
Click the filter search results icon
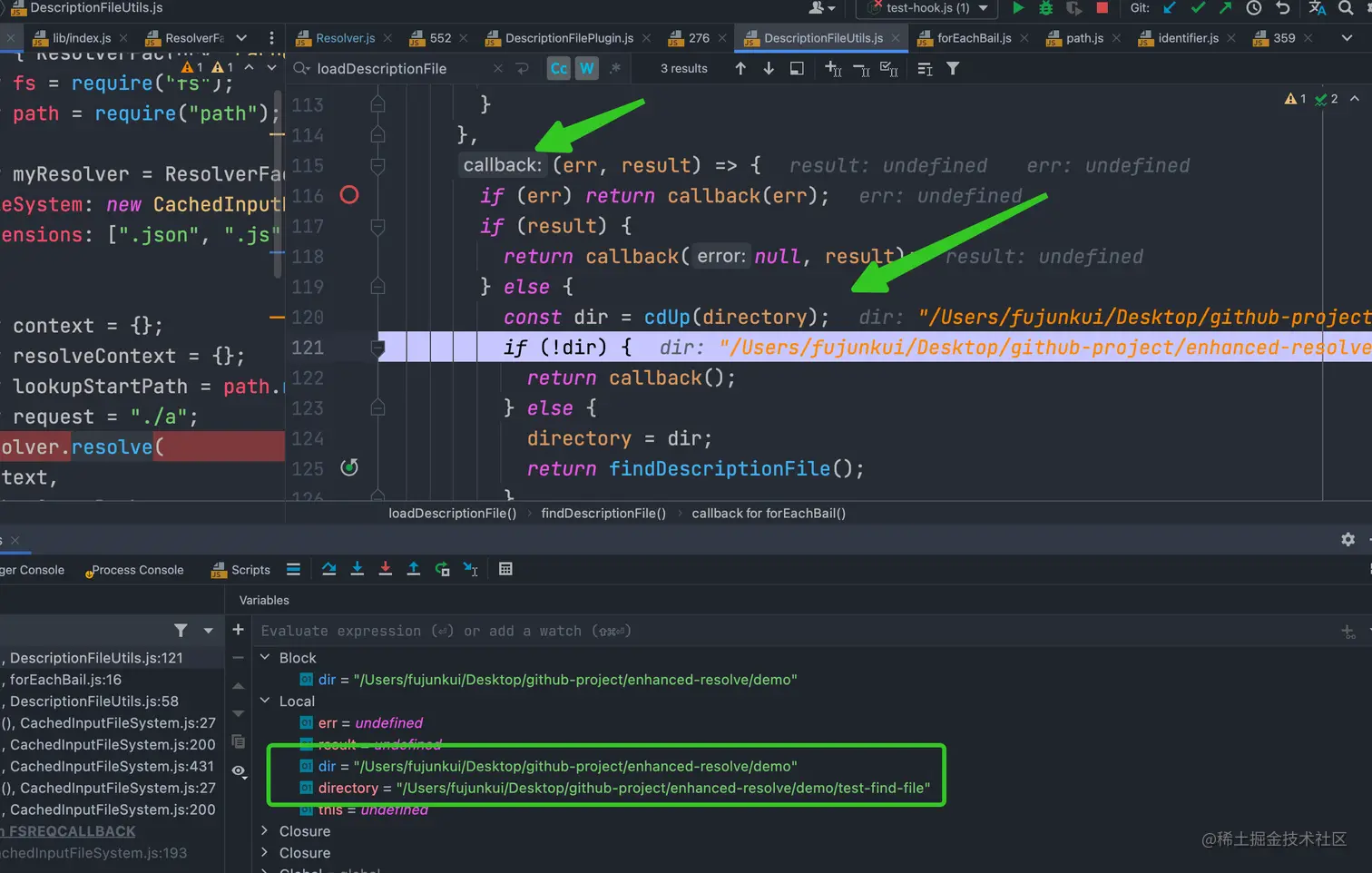point(953,69)
